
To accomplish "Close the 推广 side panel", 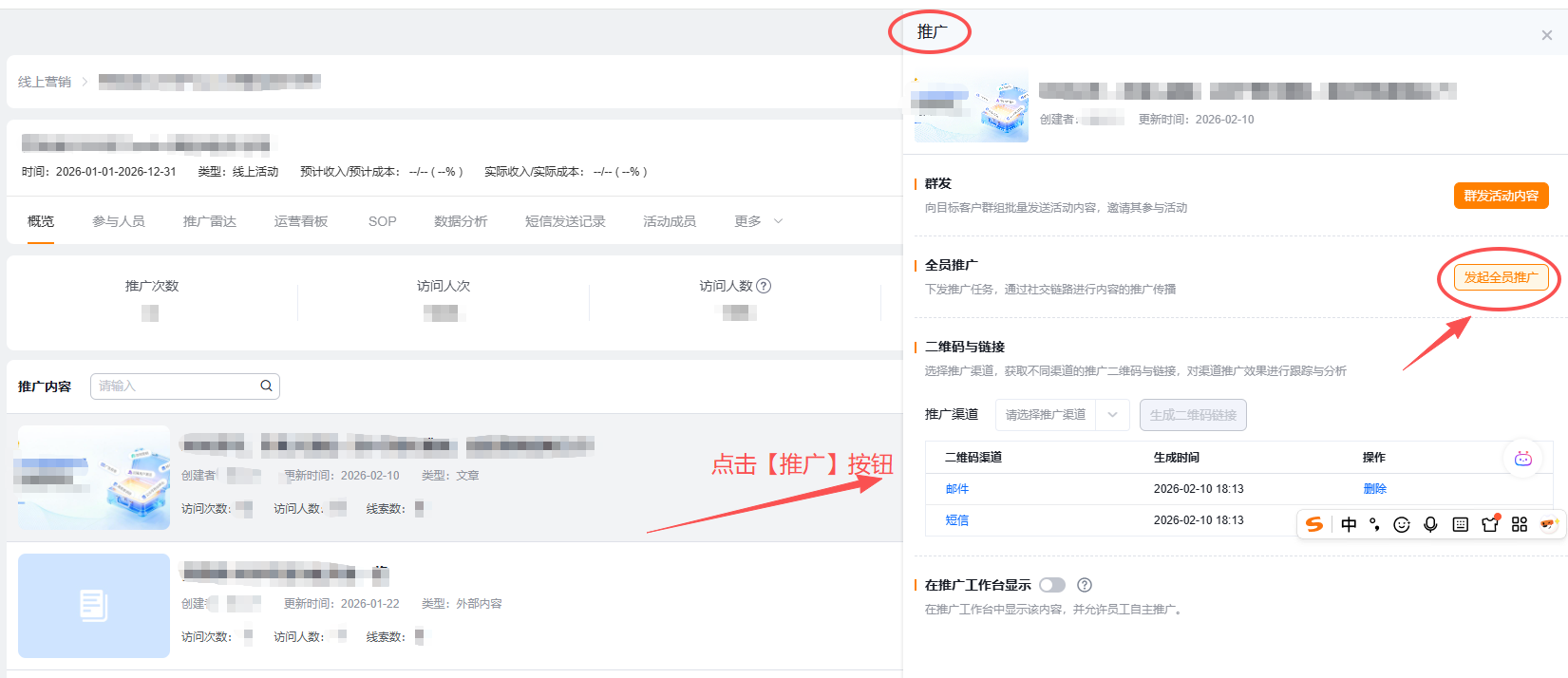I will [x=1547, y=35].
